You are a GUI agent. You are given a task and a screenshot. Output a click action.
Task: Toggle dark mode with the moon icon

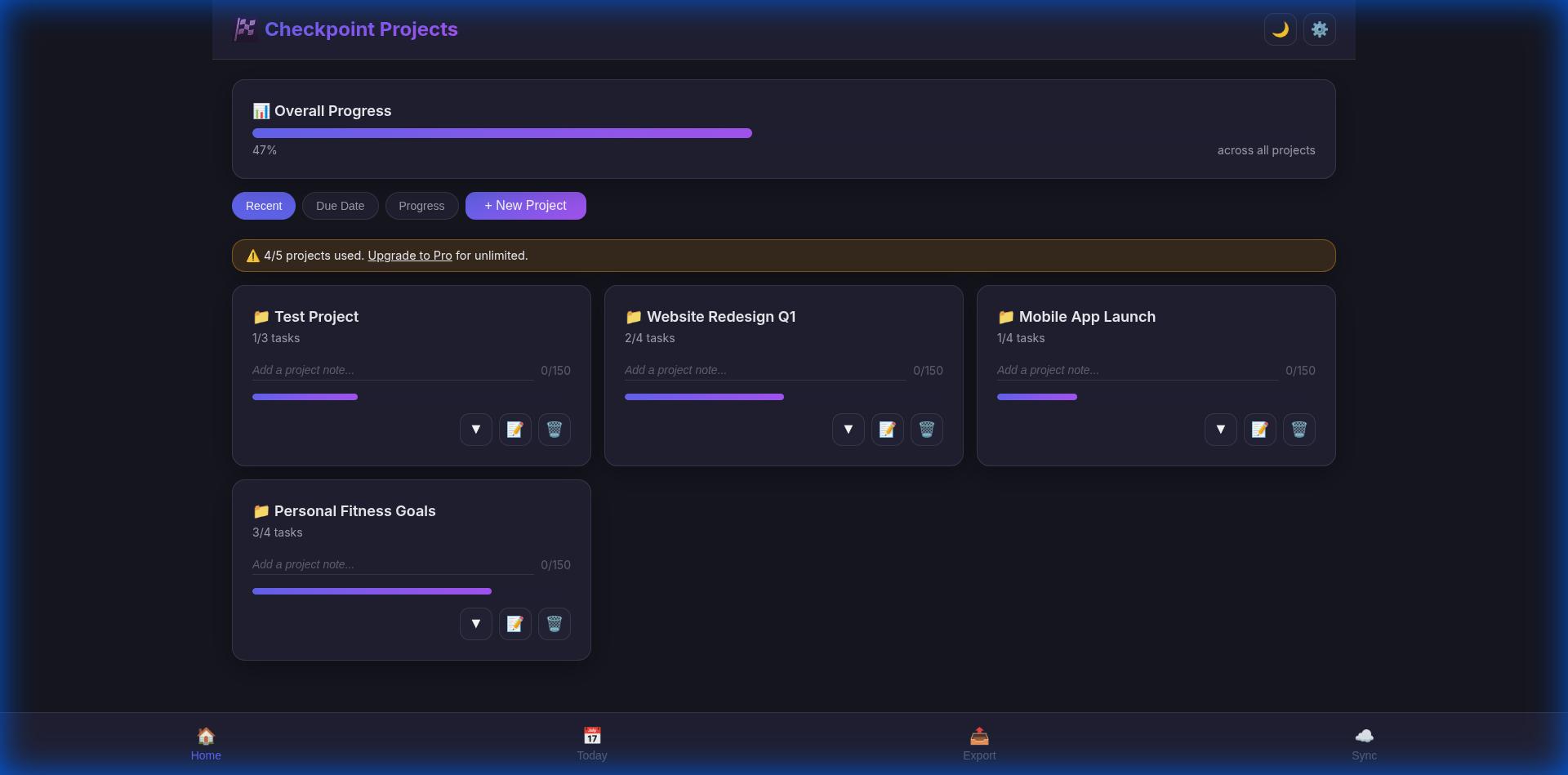(1280, 29)
